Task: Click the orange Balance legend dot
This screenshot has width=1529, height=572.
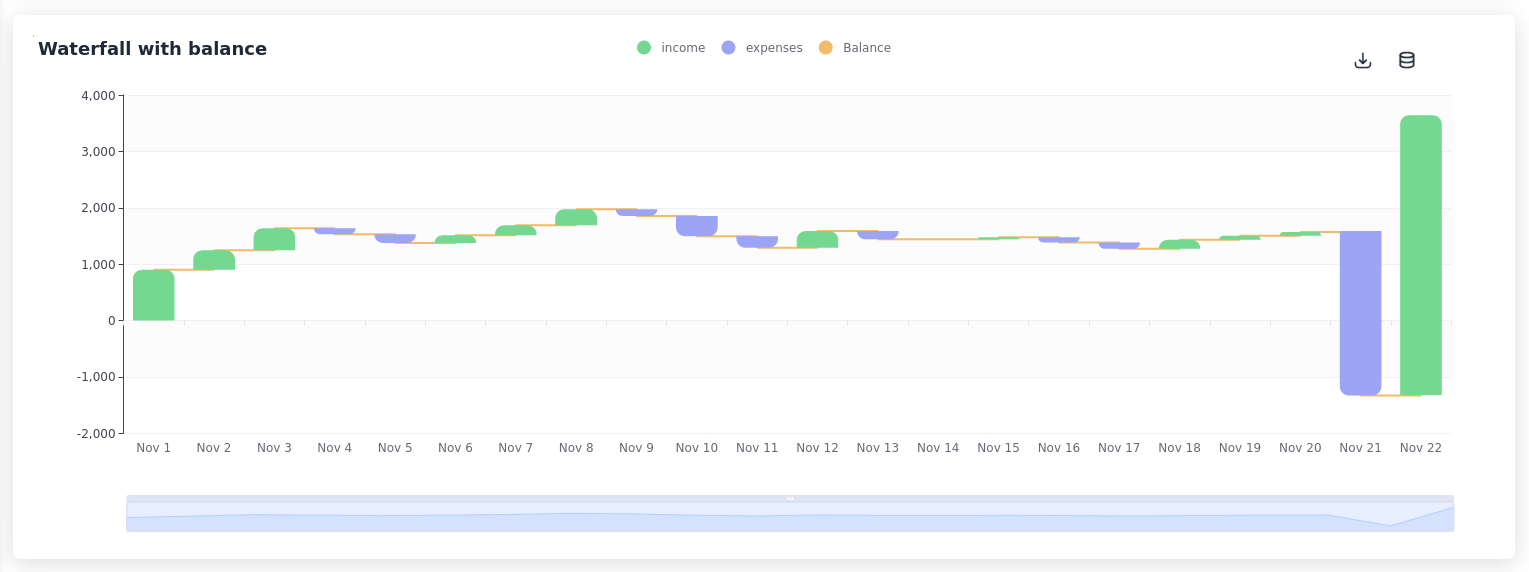Action: click(825, 48)
